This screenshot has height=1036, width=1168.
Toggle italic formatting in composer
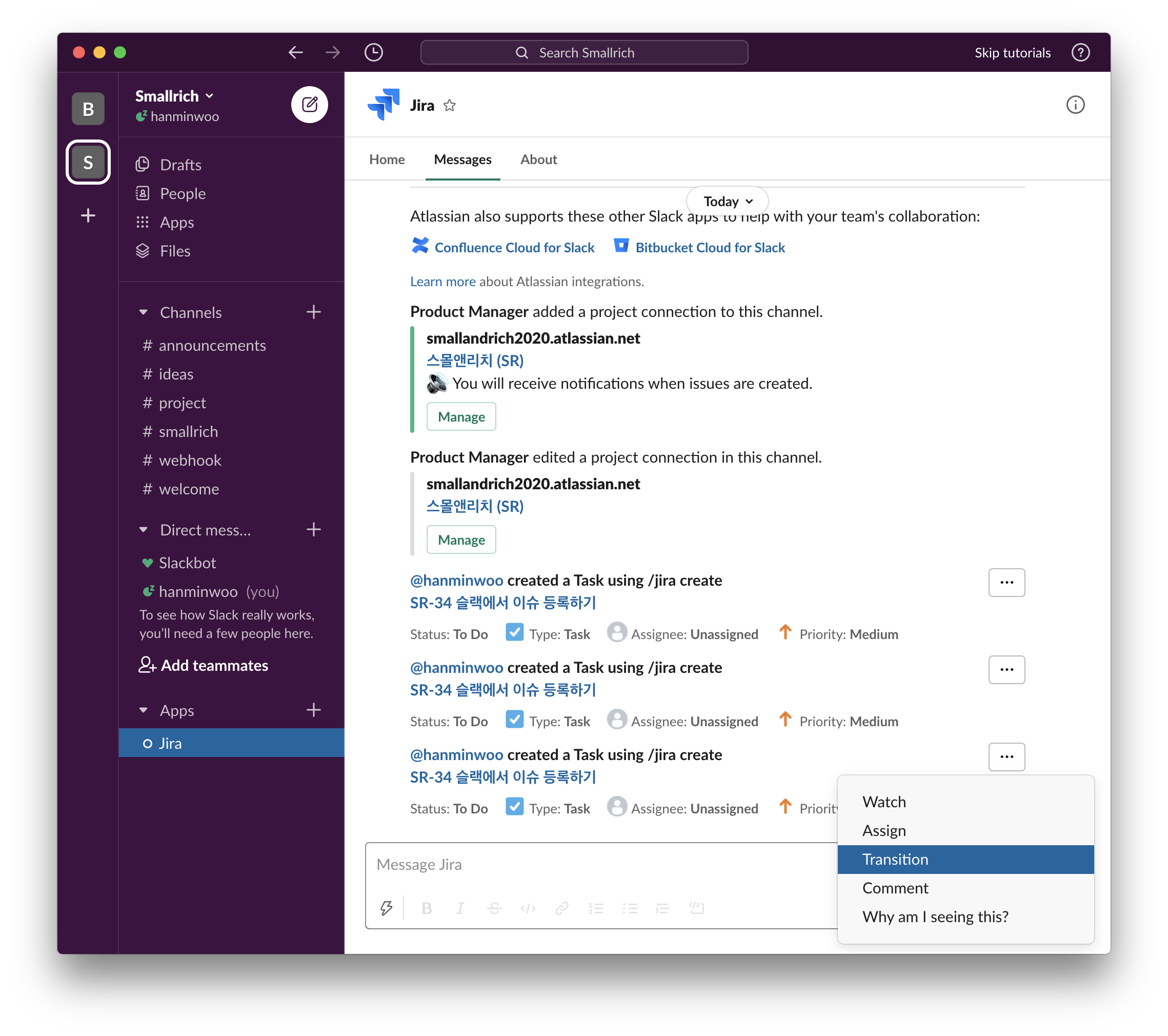tap(460, 908)
